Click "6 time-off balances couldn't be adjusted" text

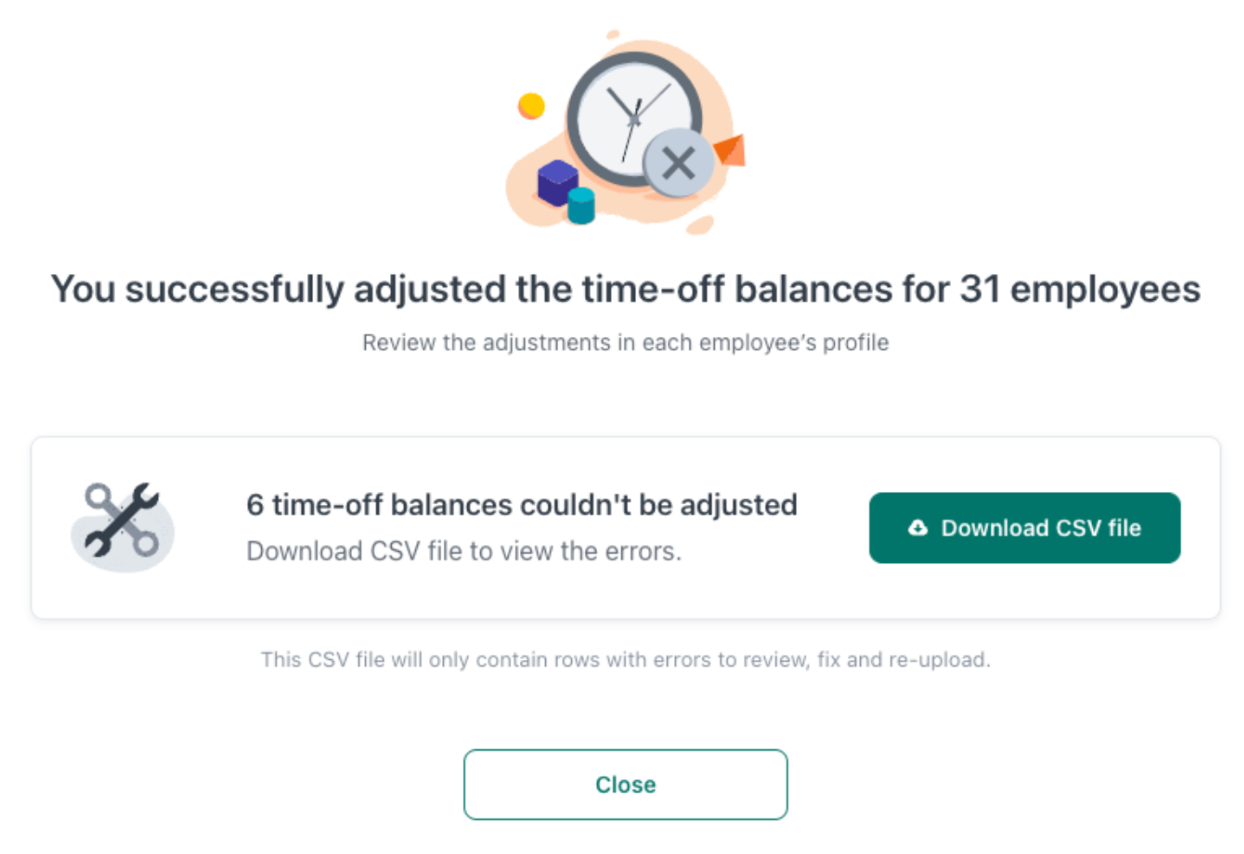521,505
